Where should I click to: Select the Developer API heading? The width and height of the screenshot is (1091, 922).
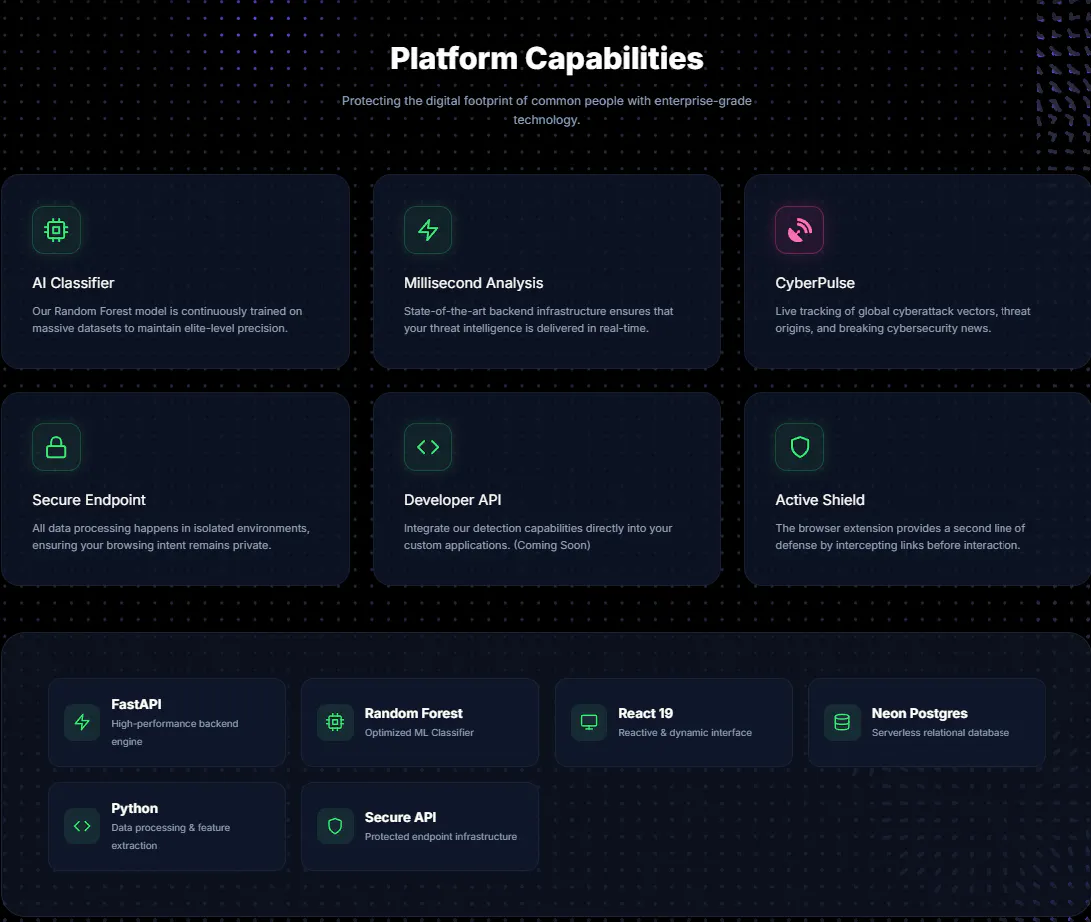pos(452,500)
